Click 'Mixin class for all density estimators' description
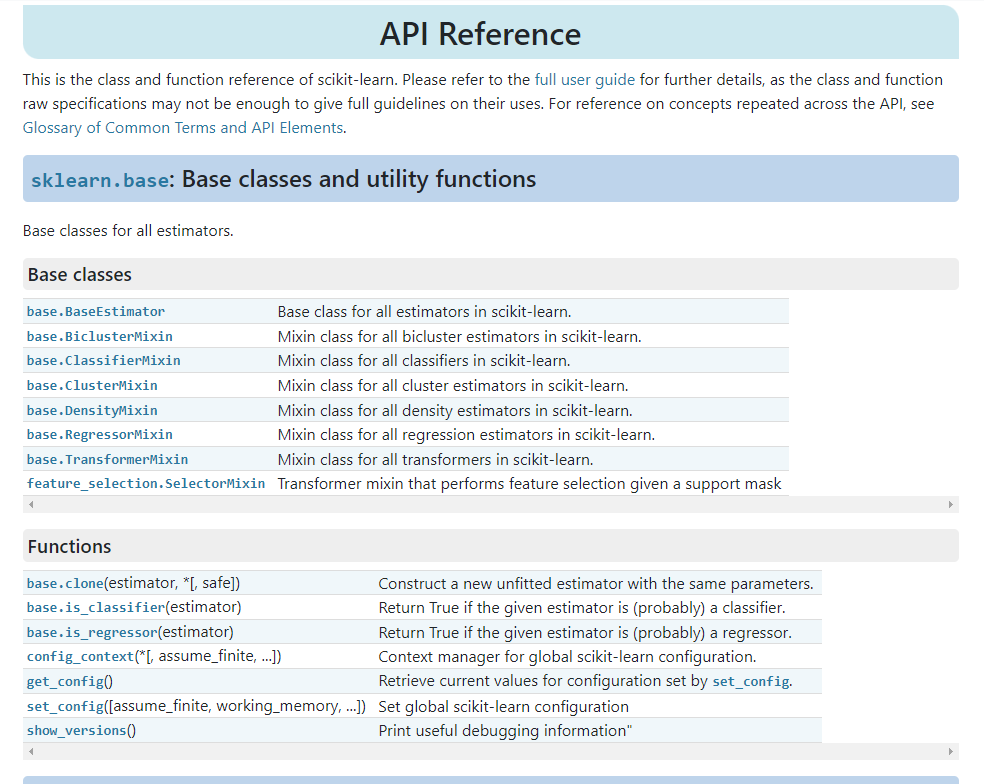984x784 pixels. pos(455,411)
